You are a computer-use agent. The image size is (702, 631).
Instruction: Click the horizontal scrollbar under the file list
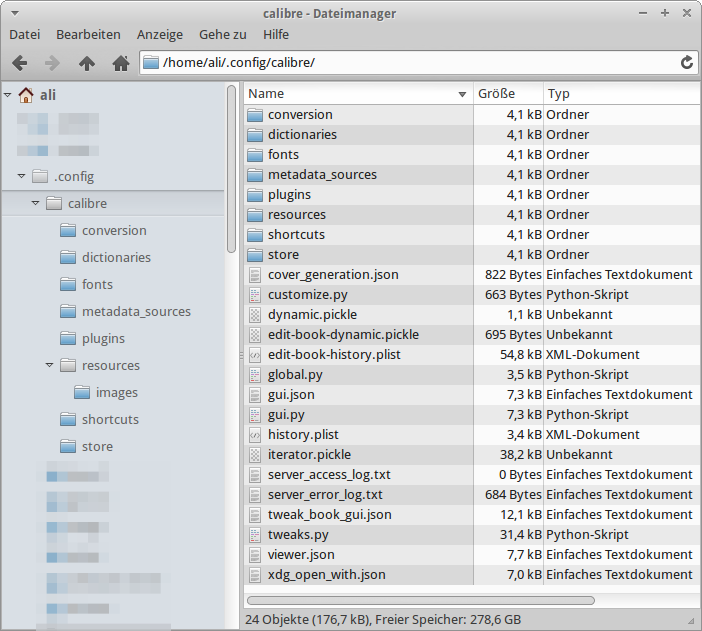(421, 601)
